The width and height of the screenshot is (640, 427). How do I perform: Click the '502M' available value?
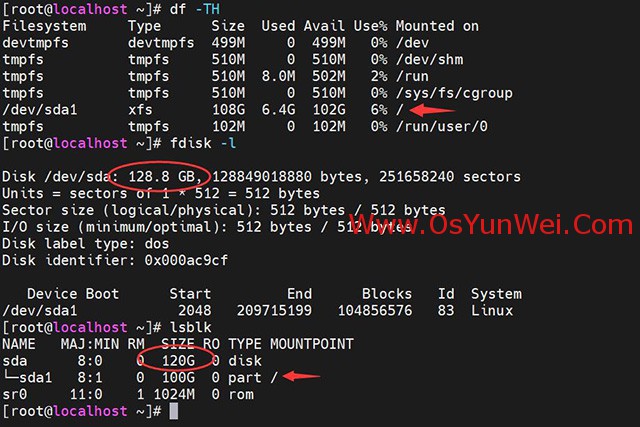point(329,76)
